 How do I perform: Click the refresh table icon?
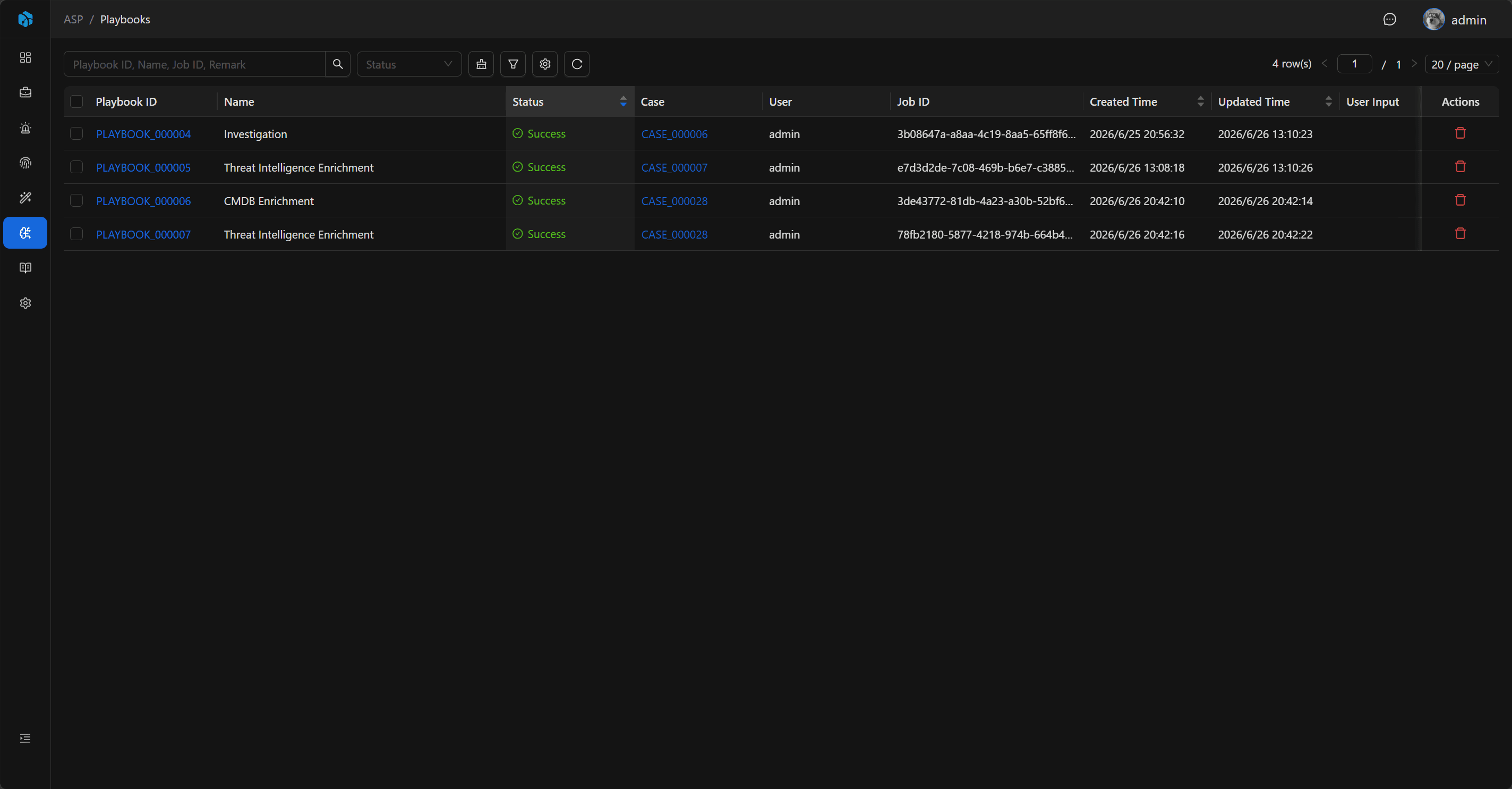[576, 64]
